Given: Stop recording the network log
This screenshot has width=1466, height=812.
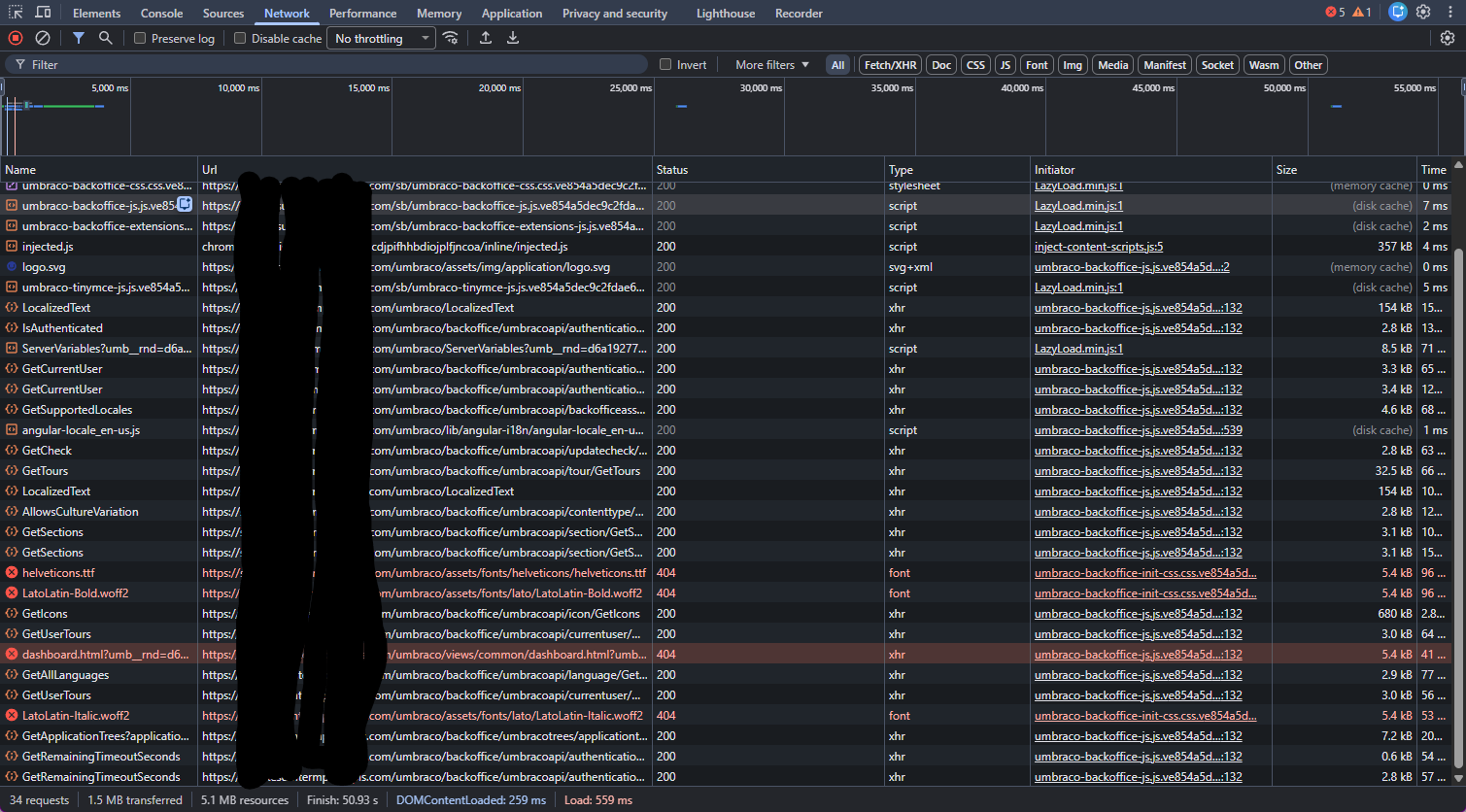Looking at the screenshot, I should (16, 38).
